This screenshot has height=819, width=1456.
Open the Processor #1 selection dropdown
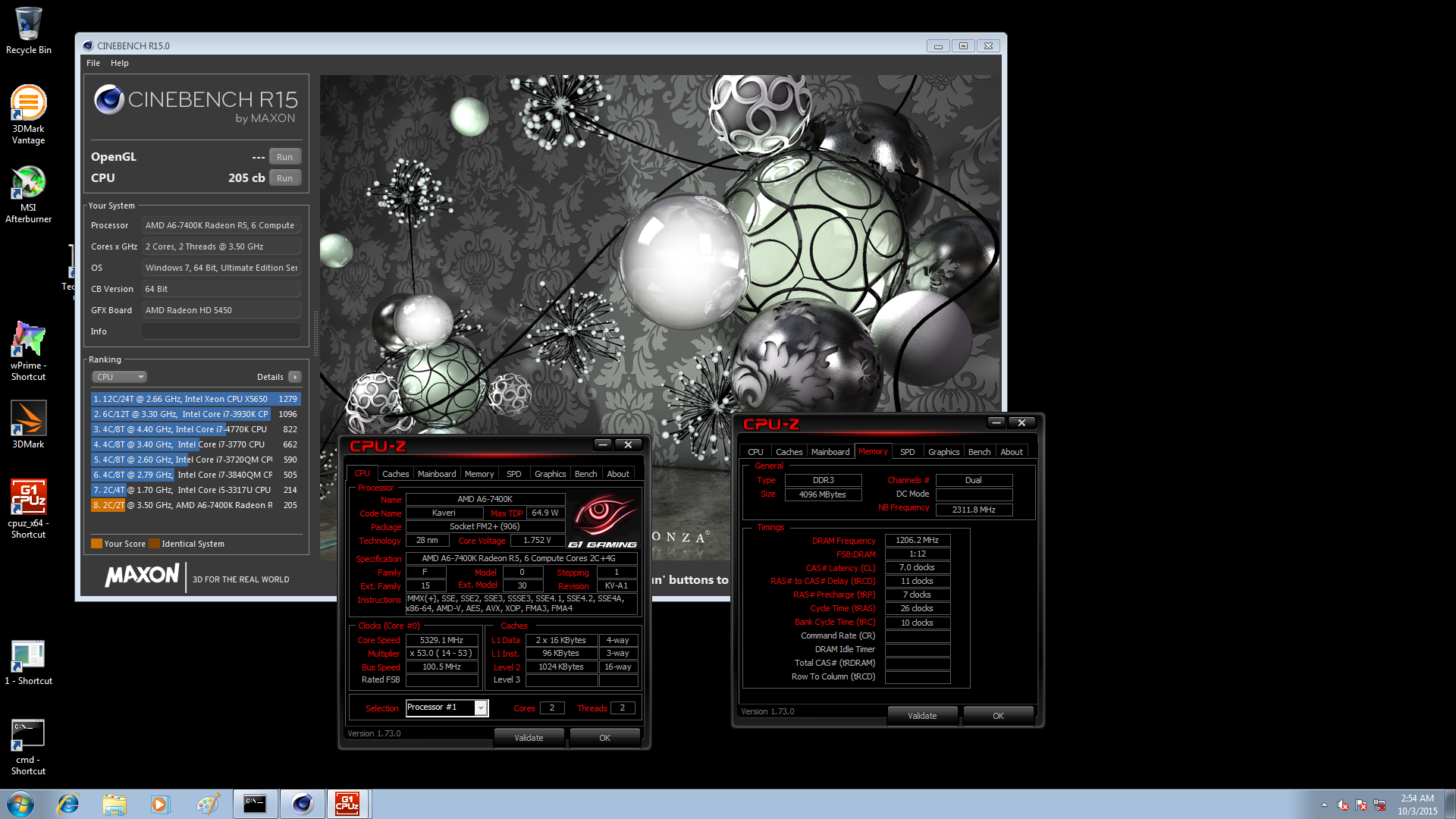click(447, 708)
